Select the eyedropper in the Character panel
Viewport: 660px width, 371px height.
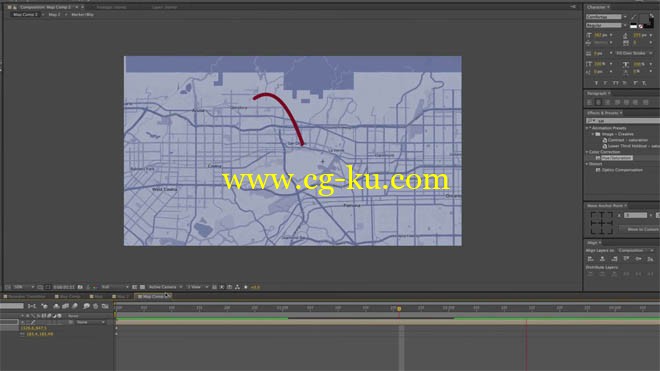coord(633,17)
